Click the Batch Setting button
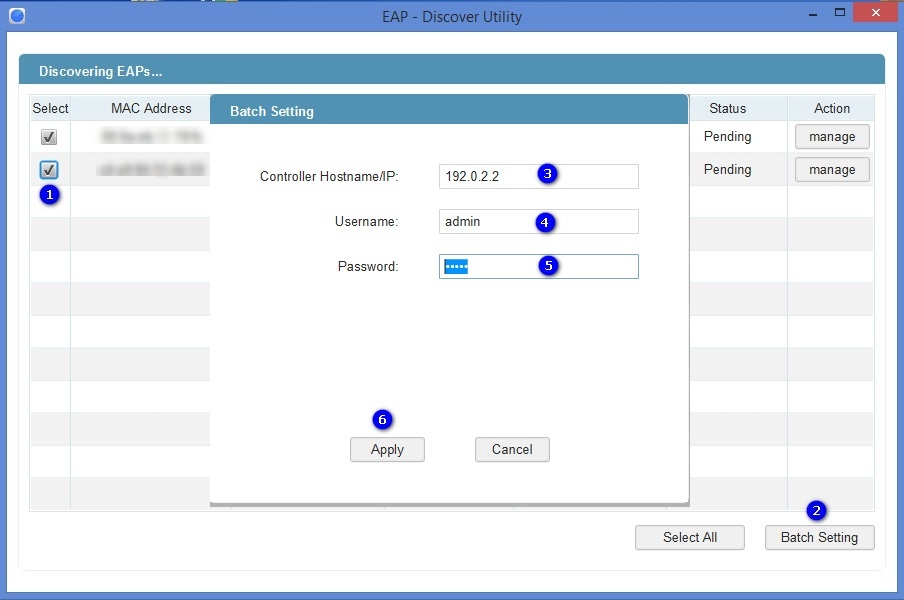This screenshot has height=600, width=904. tap(819, 537)
